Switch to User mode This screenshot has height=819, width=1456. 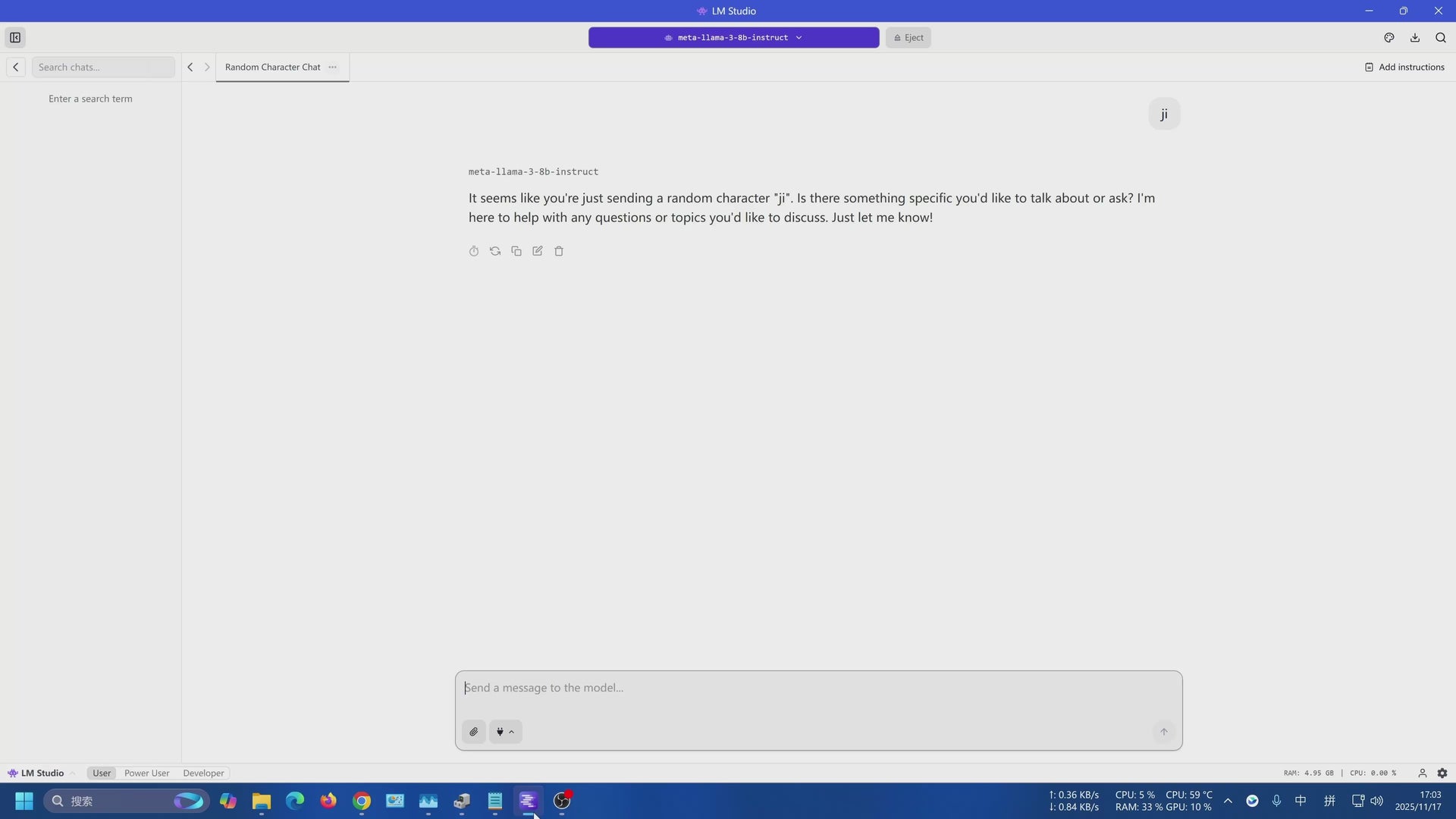[102, 773]
